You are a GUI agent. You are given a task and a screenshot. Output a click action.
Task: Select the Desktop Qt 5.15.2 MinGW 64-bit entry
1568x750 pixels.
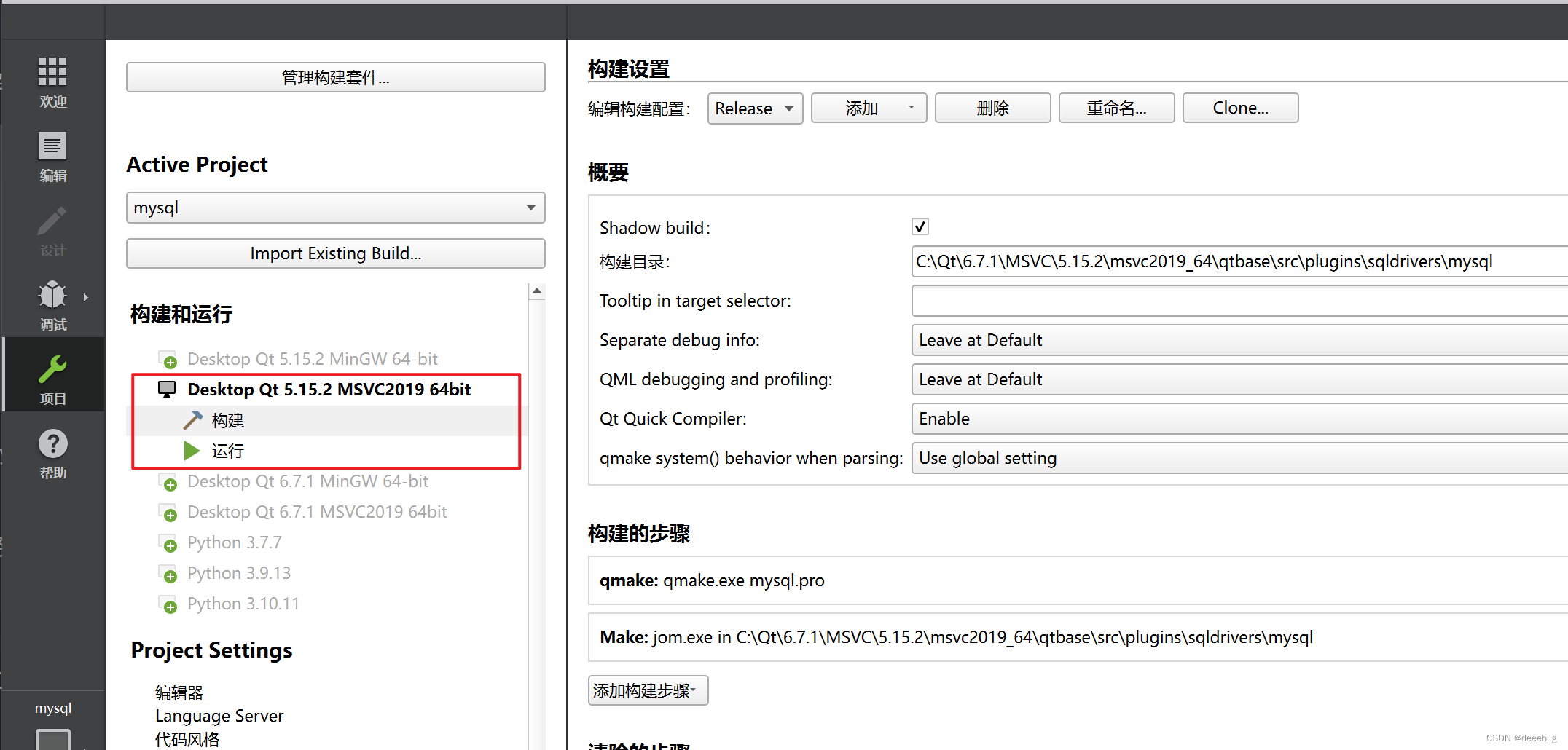[x=313, y=359]
